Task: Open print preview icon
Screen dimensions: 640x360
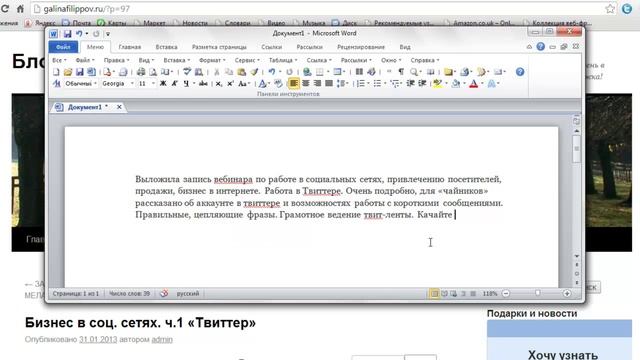Action: 153,72
